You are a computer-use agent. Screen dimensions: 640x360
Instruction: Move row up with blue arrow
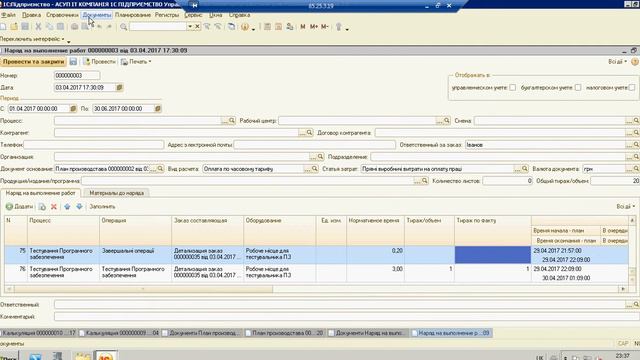[x=67, y=207]
